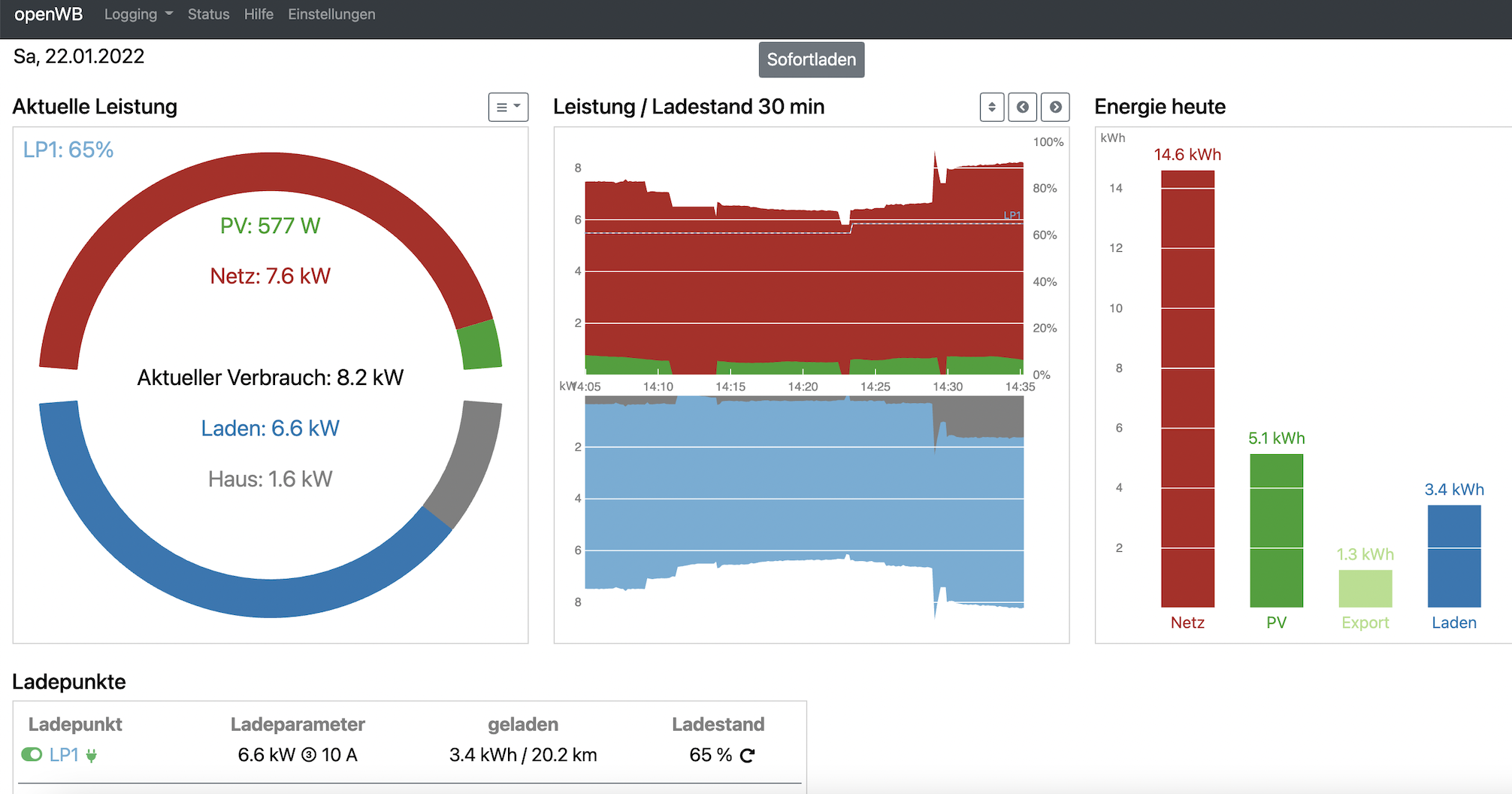
Task: Click the red Netz energy bar
Action: coord(1187,388)
